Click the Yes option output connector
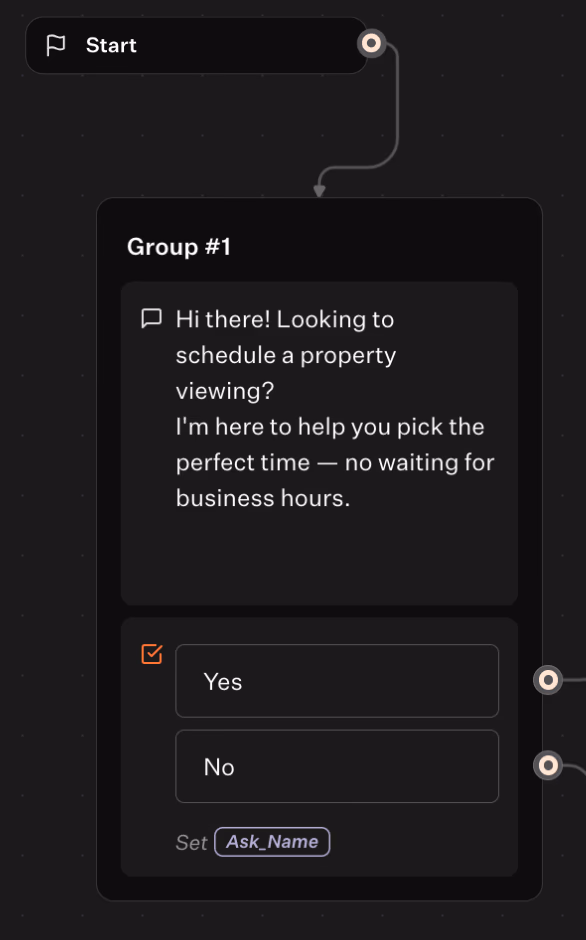 [x=548, y=680]
